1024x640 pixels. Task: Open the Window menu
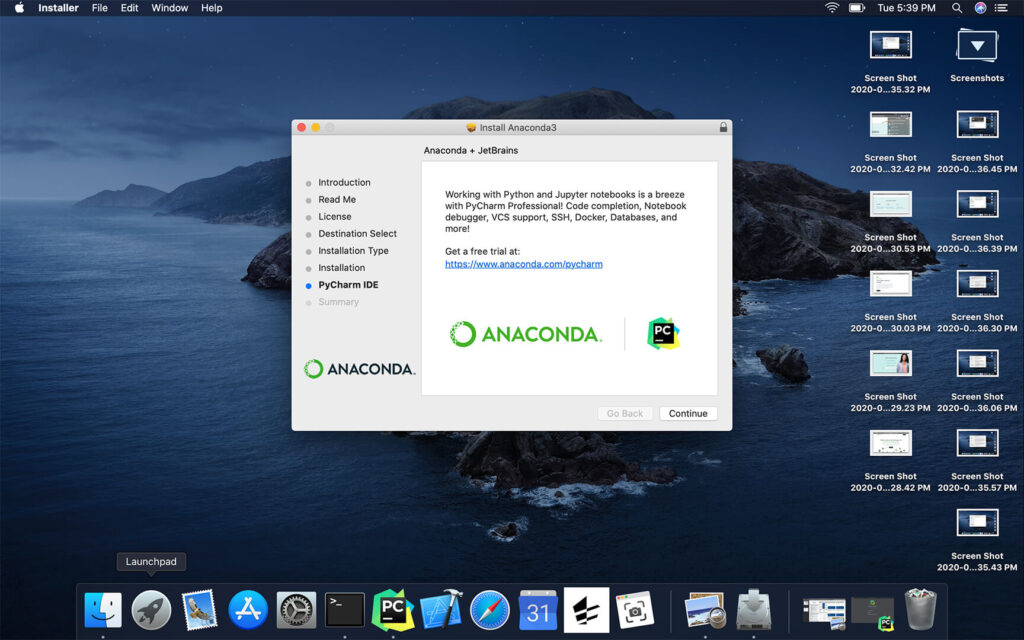coord(170,8)
